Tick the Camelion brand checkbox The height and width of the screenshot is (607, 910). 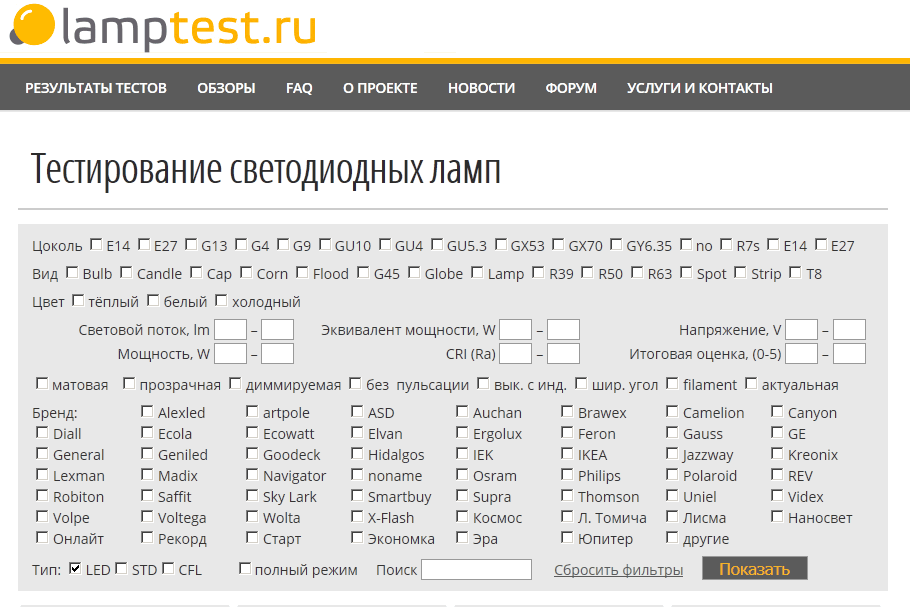[672, 411]
